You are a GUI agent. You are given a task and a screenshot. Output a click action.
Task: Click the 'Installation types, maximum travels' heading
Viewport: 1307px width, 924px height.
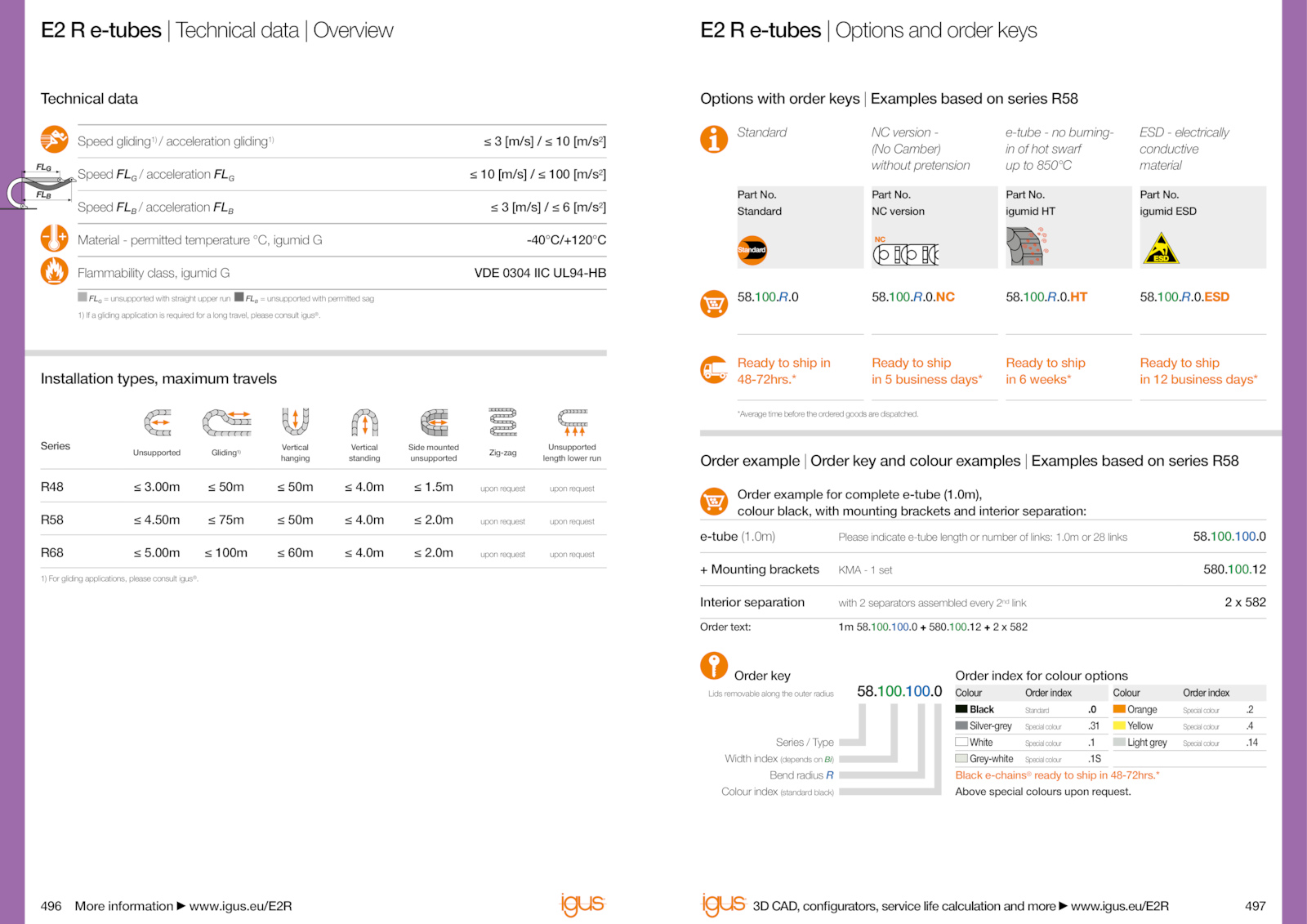pos(159,378)
